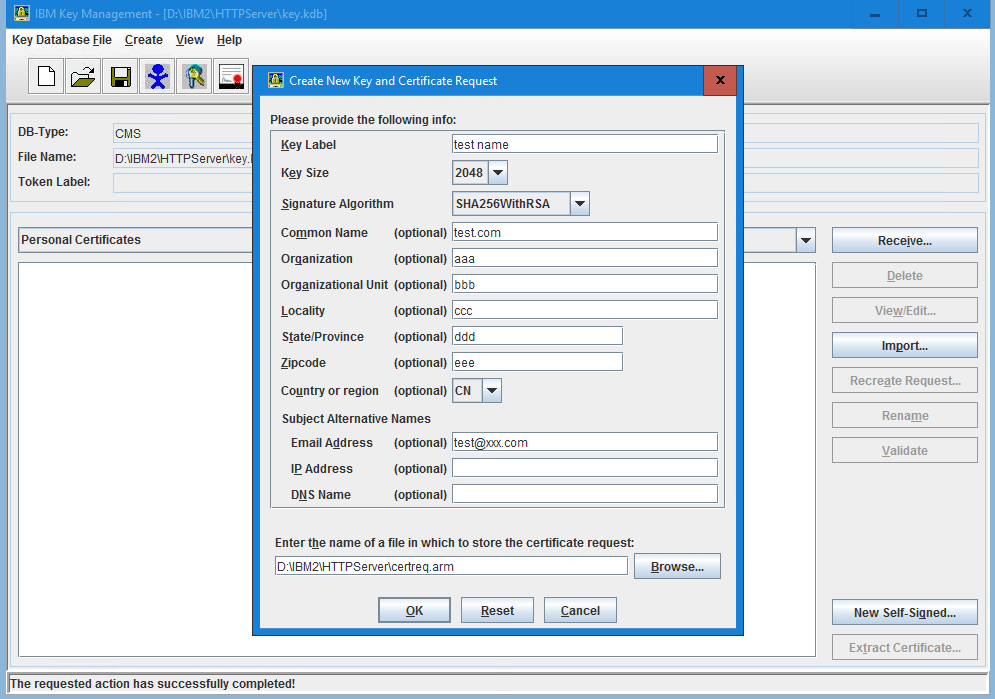The height and width of the screenshot is (699, 995).
Task: Click the key toolbar icon
Action: (194, 76)
